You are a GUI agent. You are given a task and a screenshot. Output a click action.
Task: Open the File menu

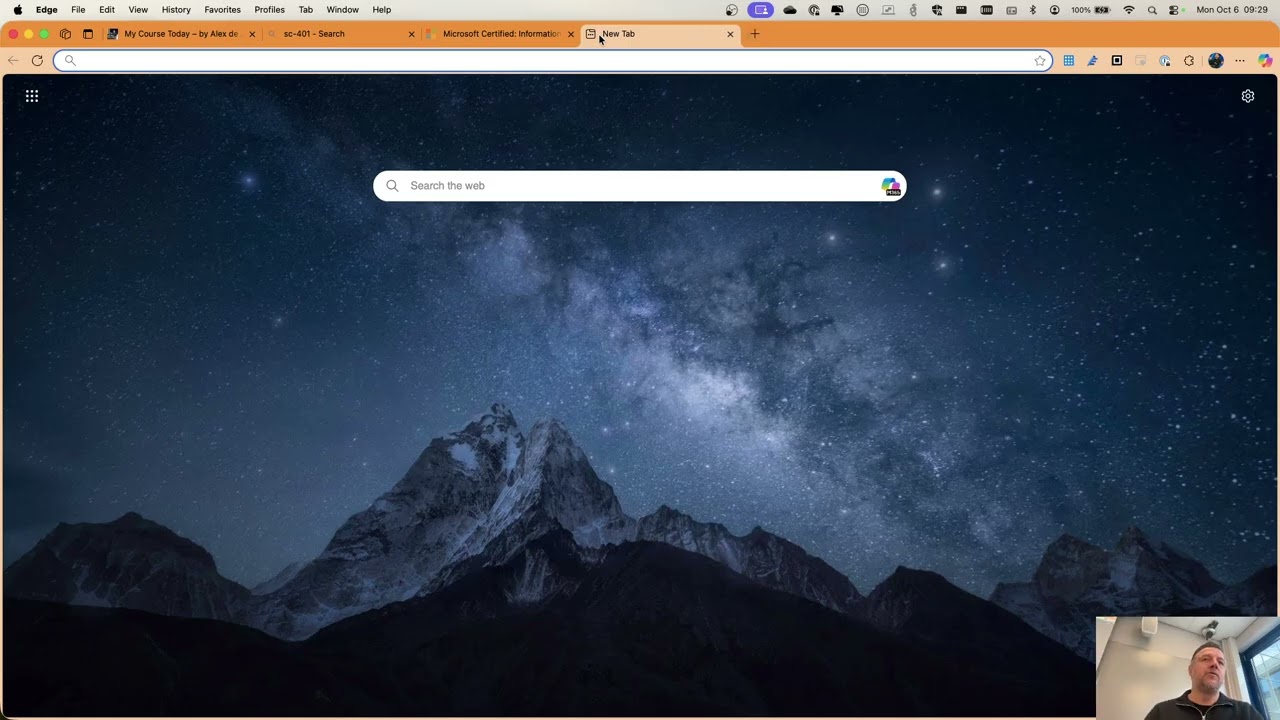point(78,10)
